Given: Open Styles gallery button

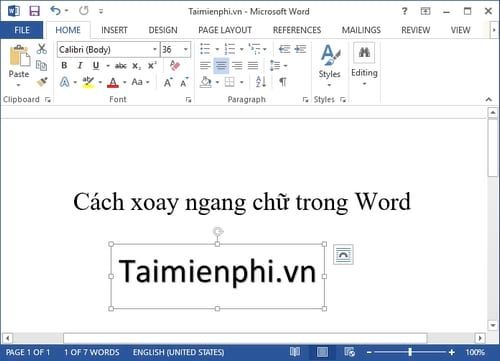Looking at the screenshot, I should pyautogui.click(x=329, y=65).
